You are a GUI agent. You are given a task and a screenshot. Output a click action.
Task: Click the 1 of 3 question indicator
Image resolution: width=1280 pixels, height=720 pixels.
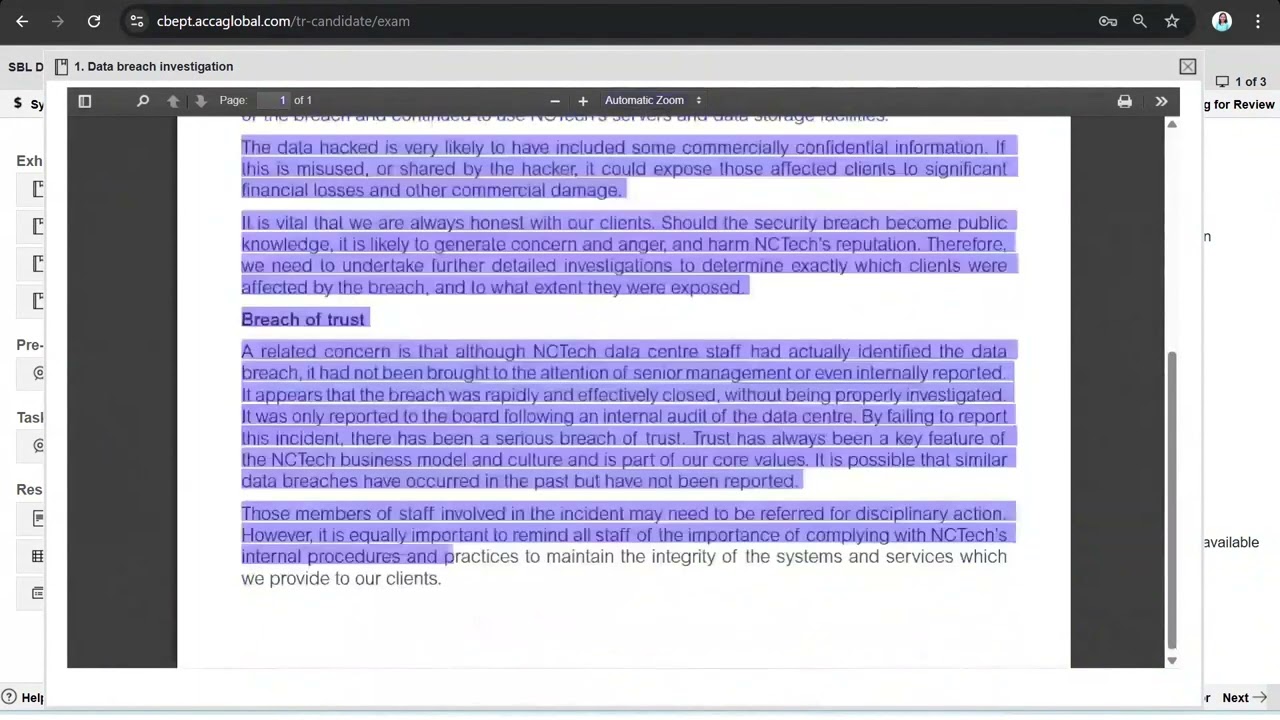point(1241,82)
